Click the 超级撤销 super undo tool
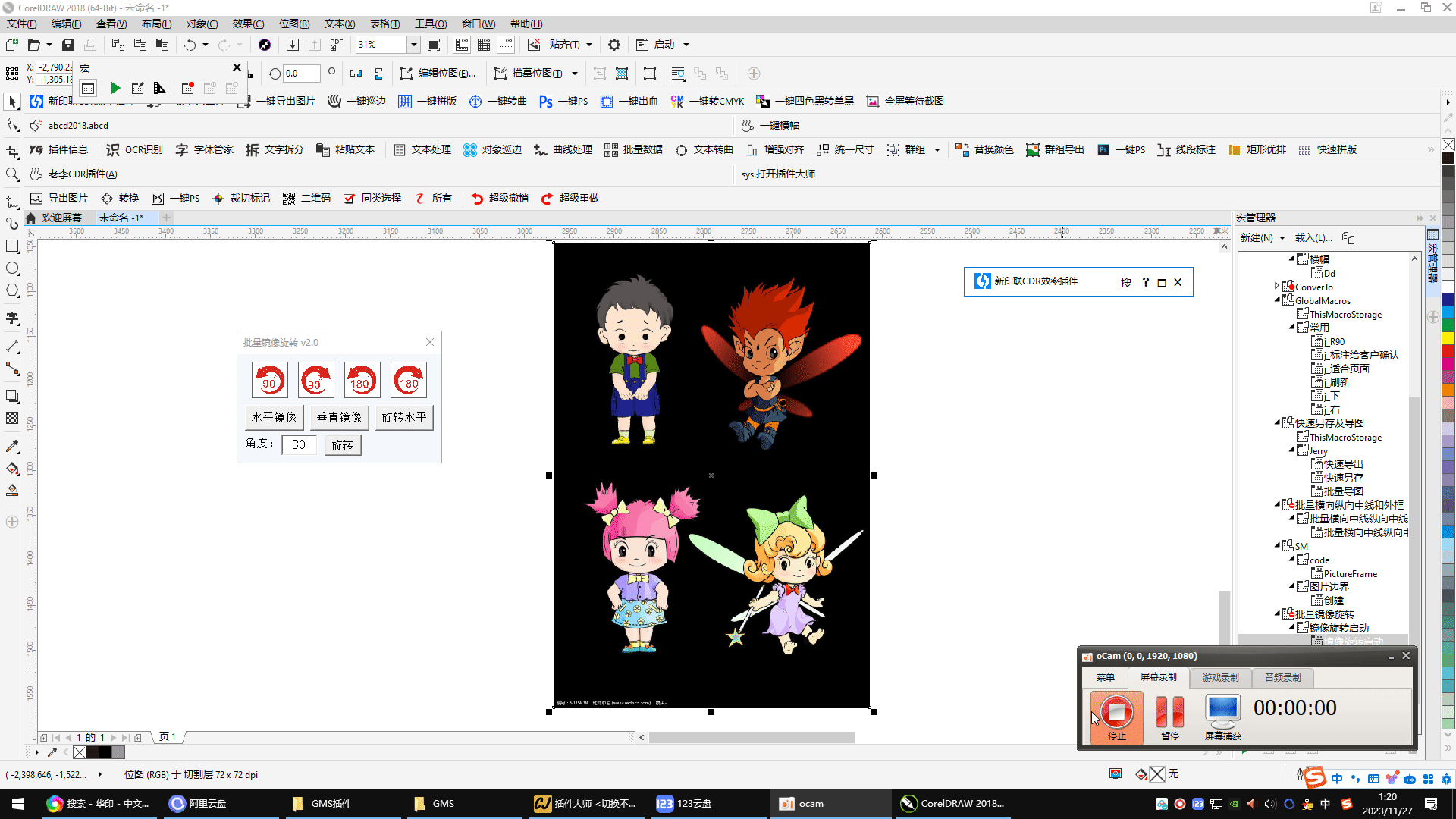1456x819 pixels. click(500, 199)
